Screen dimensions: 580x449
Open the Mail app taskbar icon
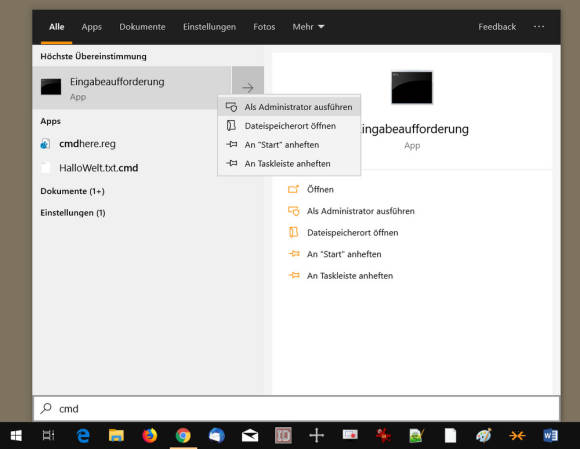tap(250, 435)
